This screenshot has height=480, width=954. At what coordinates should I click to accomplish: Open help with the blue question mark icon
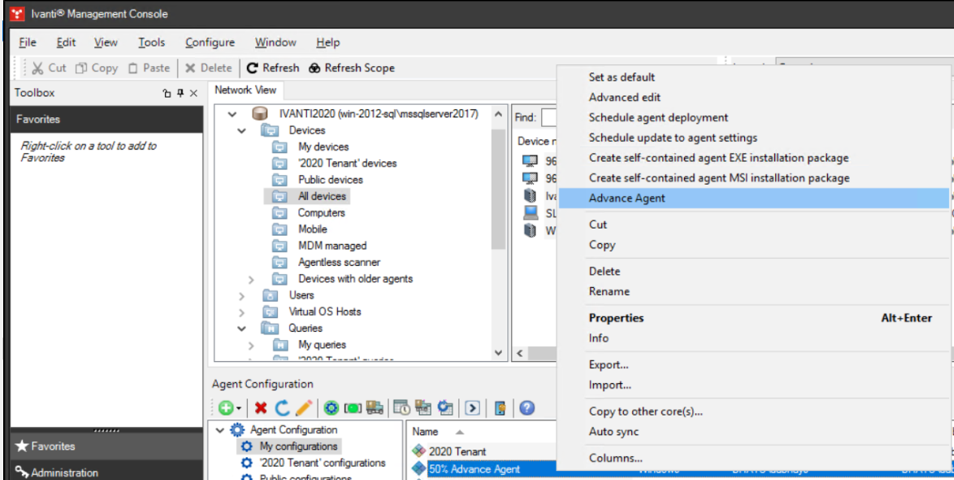click(527, 408)
